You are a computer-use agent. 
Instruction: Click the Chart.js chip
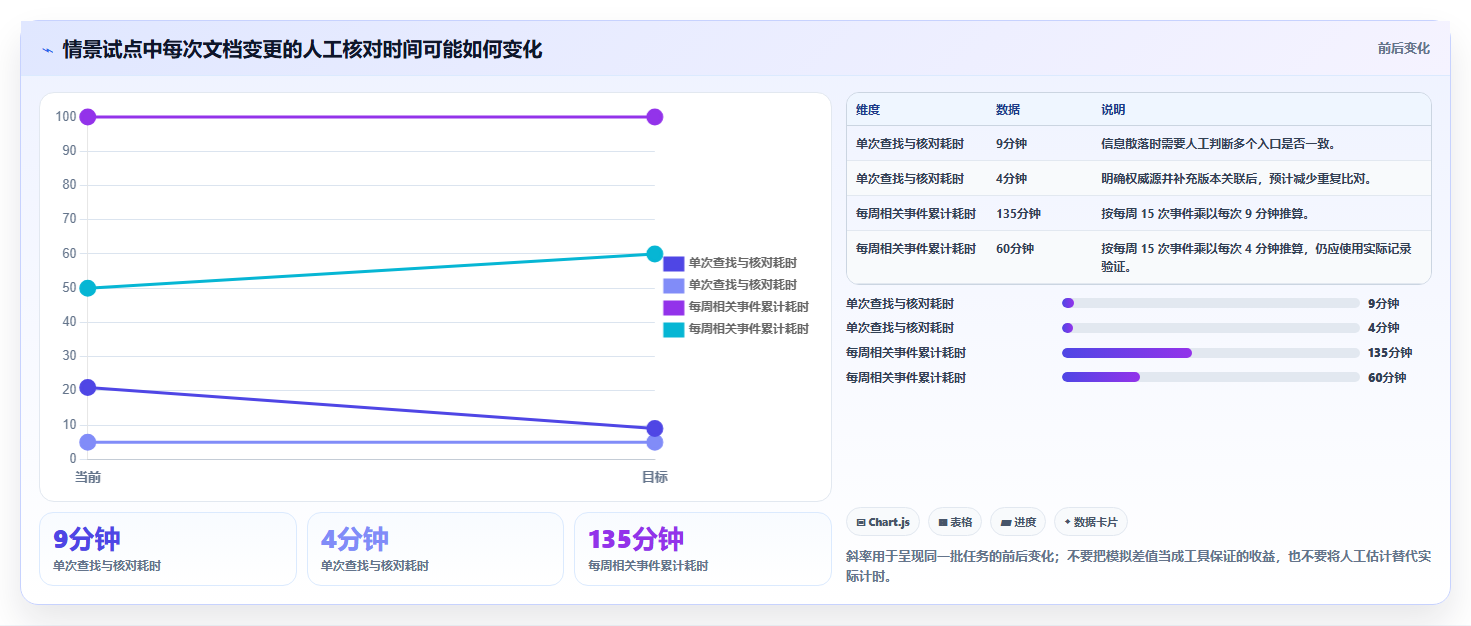[883, 522]
